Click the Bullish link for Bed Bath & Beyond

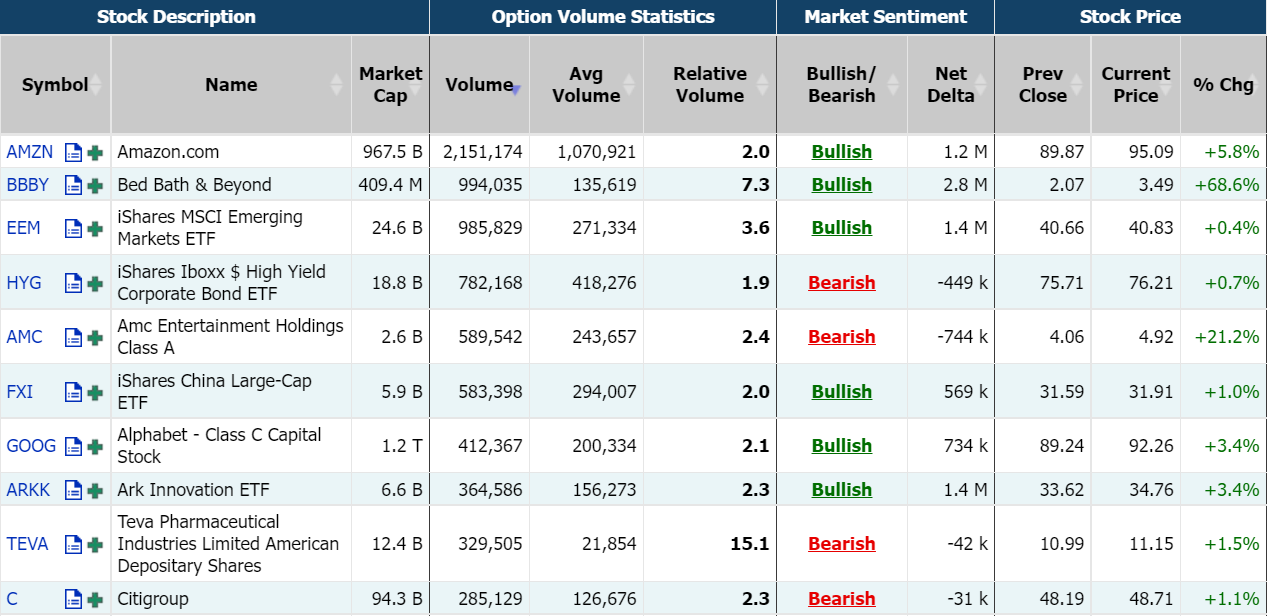tap(841, 185)
